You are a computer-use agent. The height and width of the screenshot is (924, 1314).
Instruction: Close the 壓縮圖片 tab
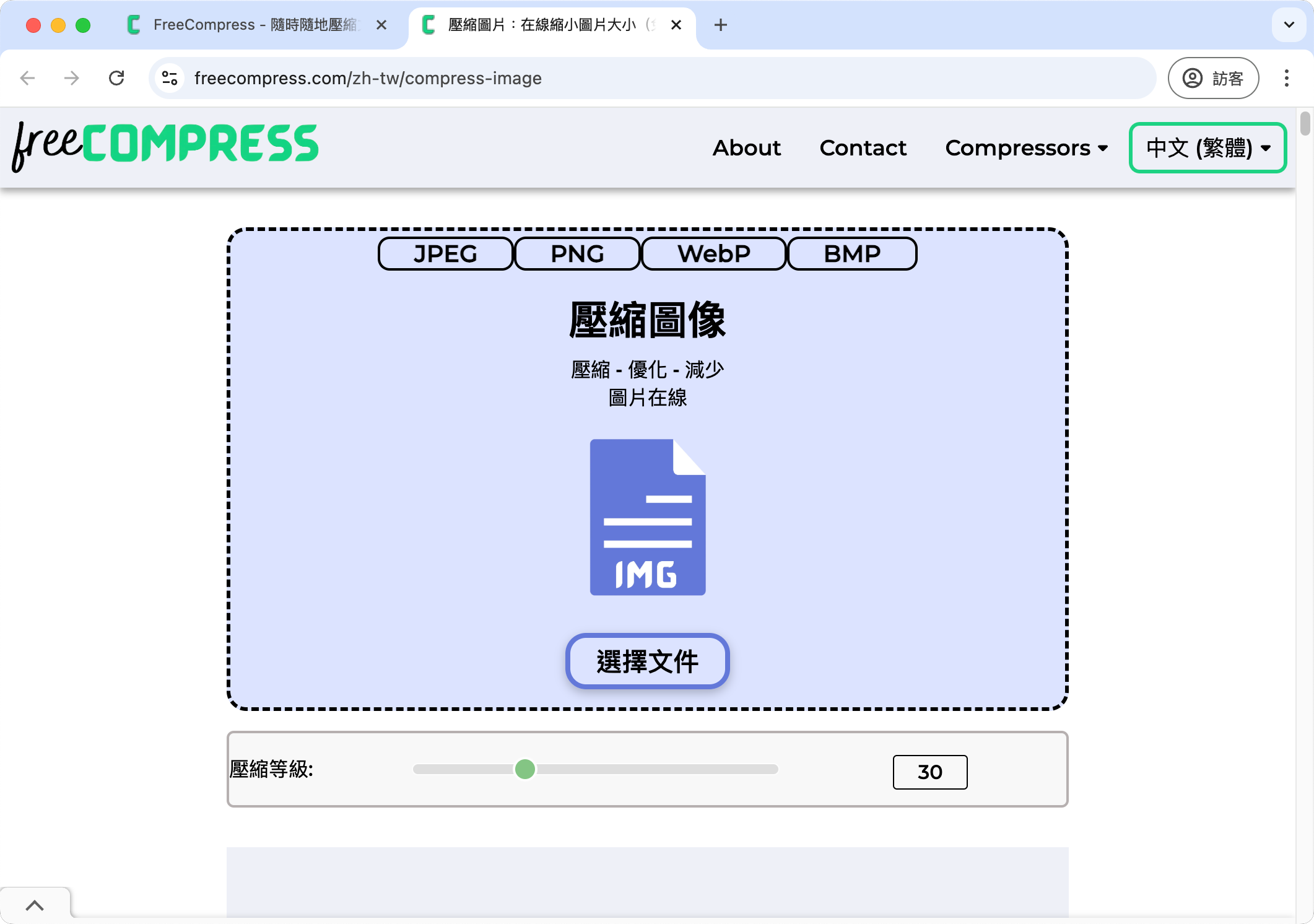click(x=676, y=25)
